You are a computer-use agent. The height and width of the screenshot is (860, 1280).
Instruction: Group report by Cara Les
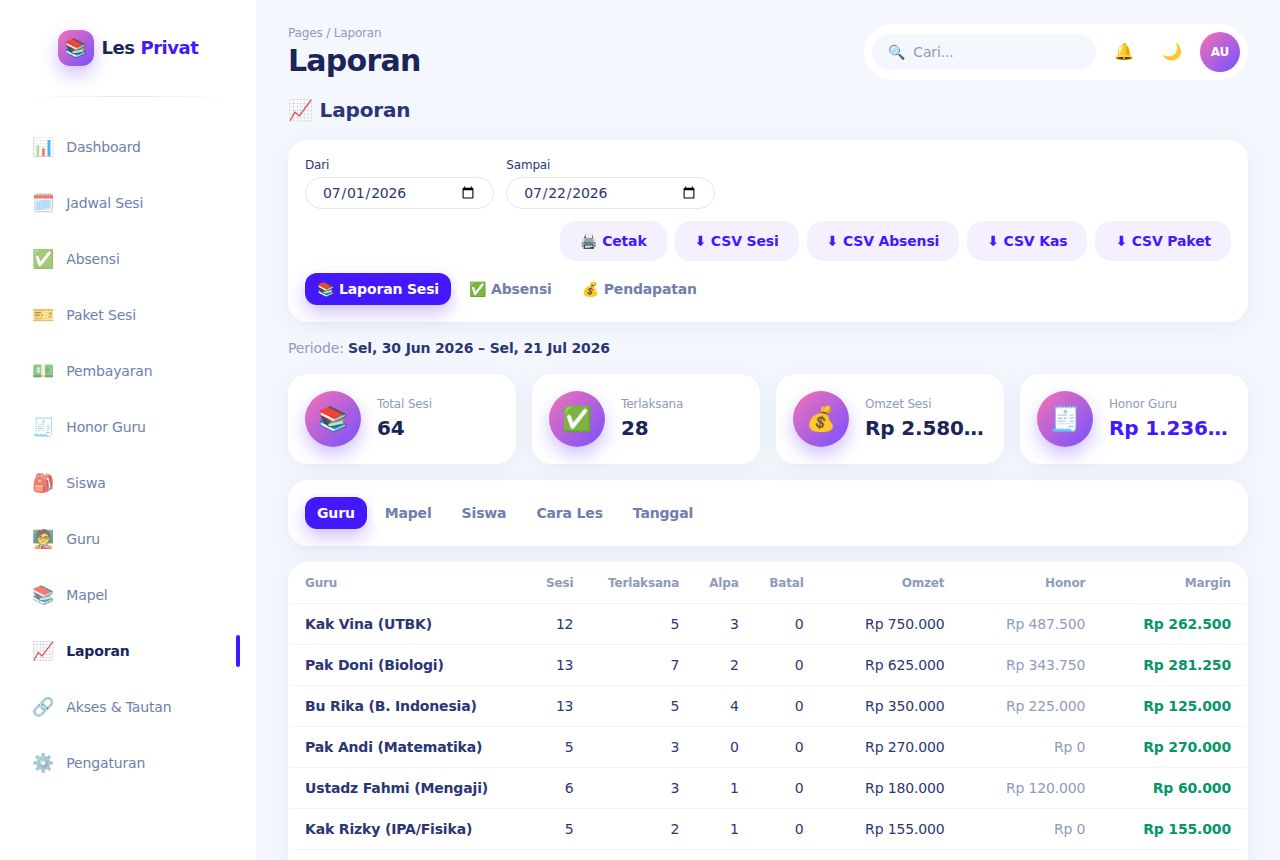coord(570,513)
